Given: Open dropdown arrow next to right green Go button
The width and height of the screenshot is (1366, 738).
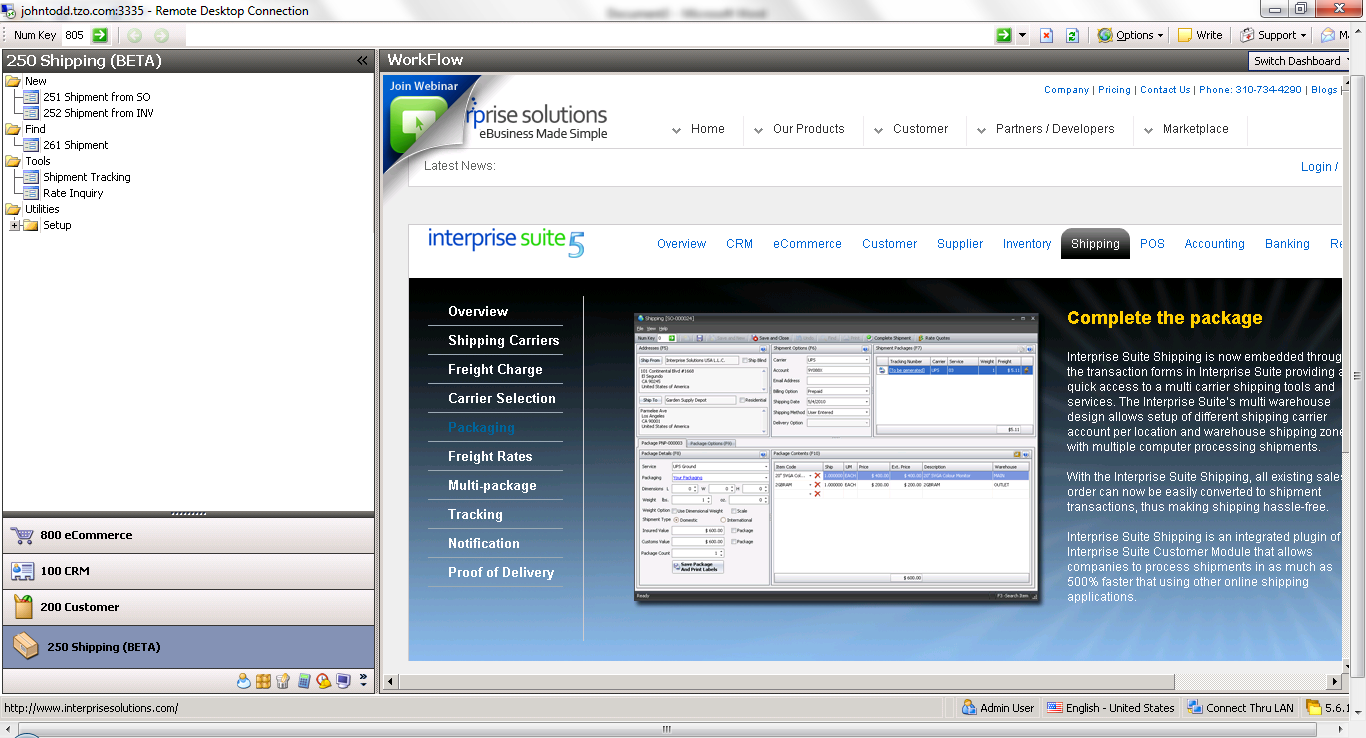Looking at the screenshot, I should pyautogui.click(x=1022, y=36).
